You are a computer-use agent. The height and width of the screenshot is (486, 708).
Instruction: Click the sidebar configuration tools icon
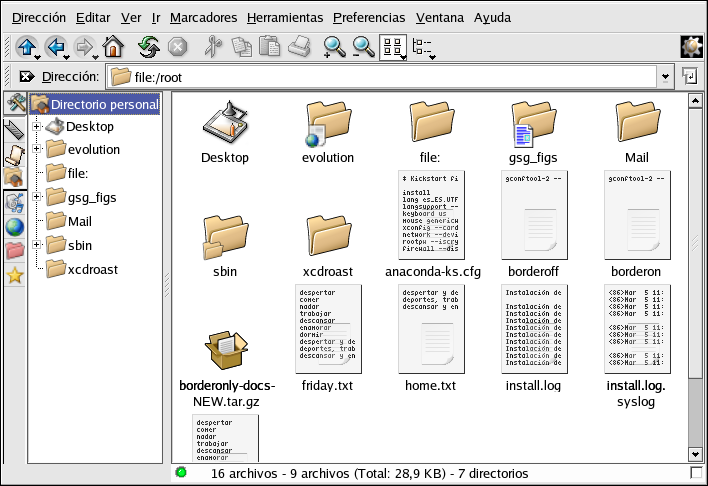pos(15,104)
